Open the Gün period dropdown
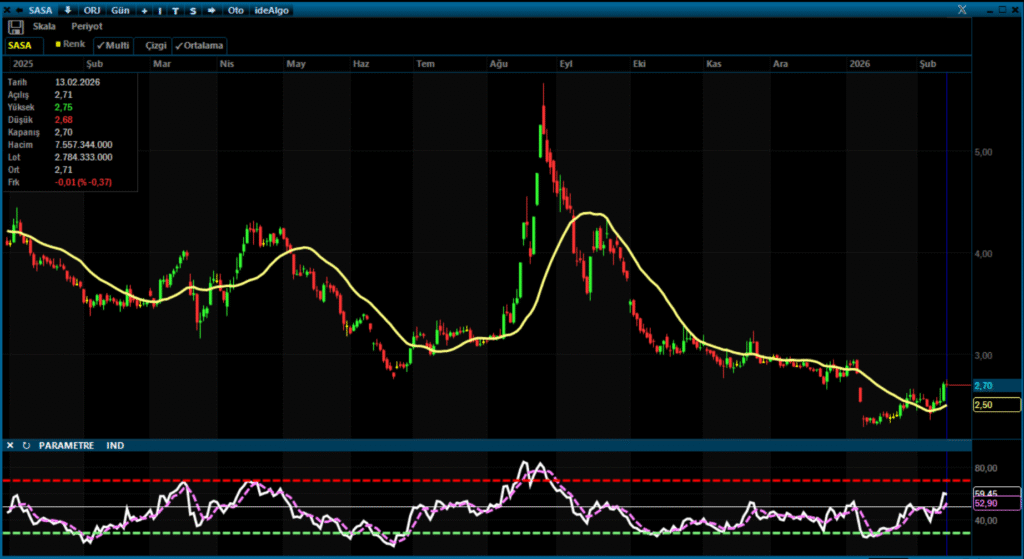 [x=120, y=10]
